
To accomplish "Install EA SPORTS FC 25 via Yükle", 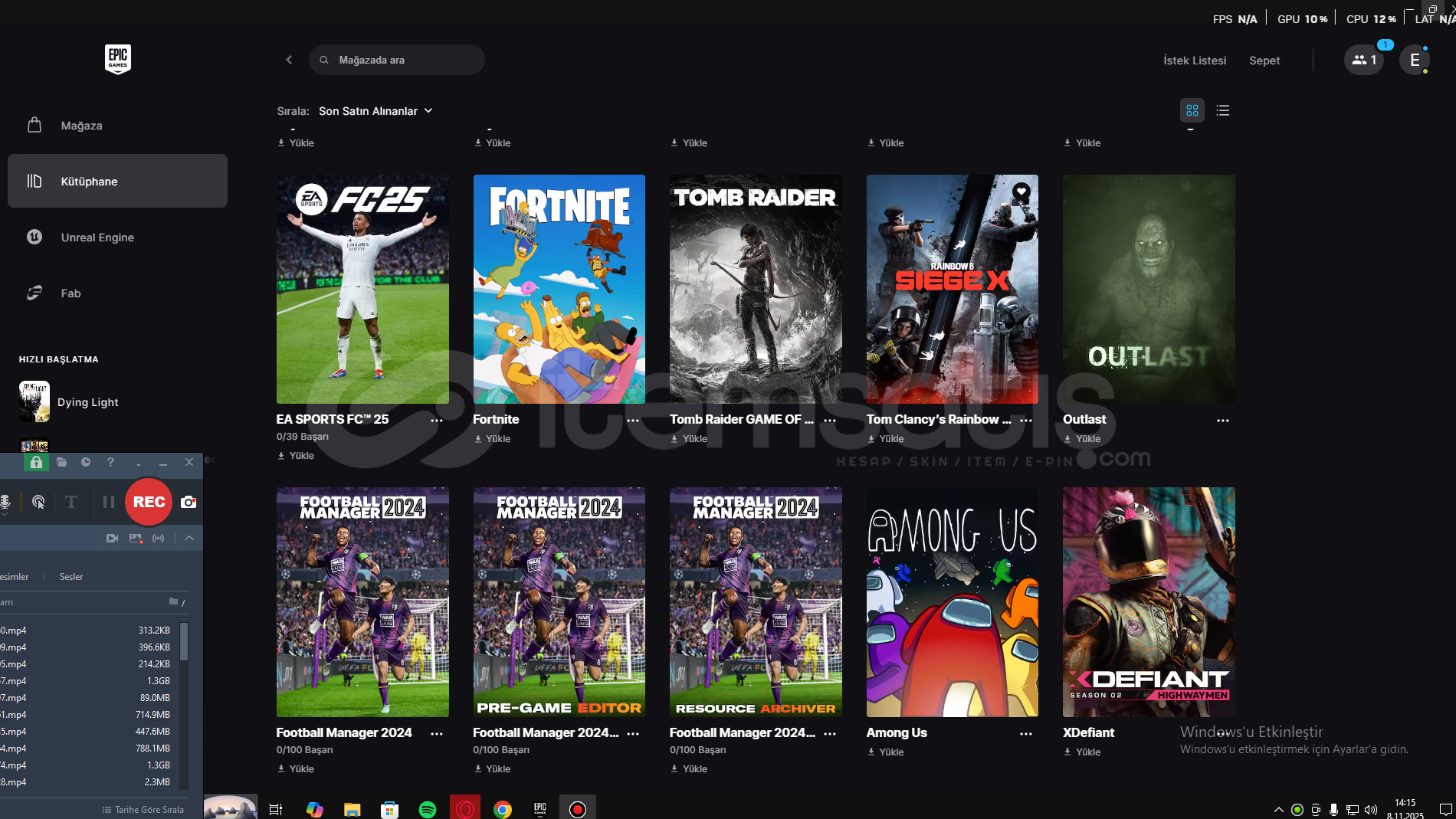I will 296,455.
